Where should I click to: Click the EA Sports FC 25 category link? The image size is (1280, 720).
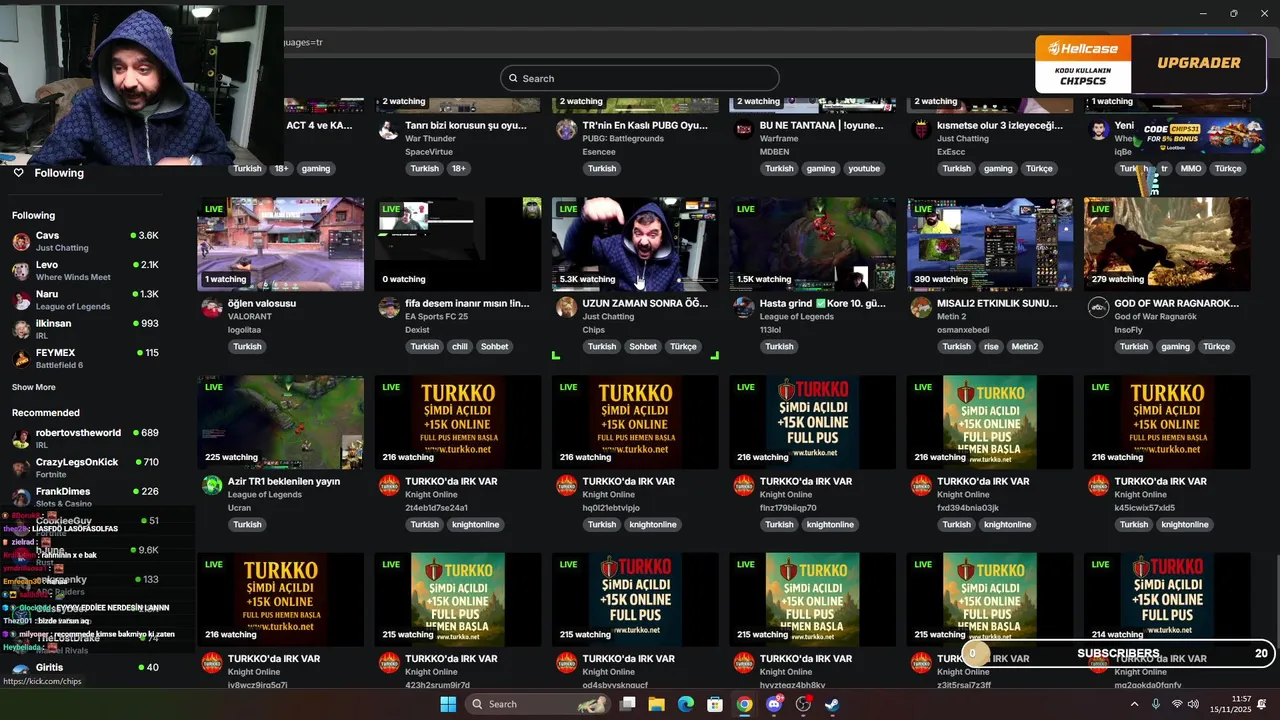[x=436, y=317]
